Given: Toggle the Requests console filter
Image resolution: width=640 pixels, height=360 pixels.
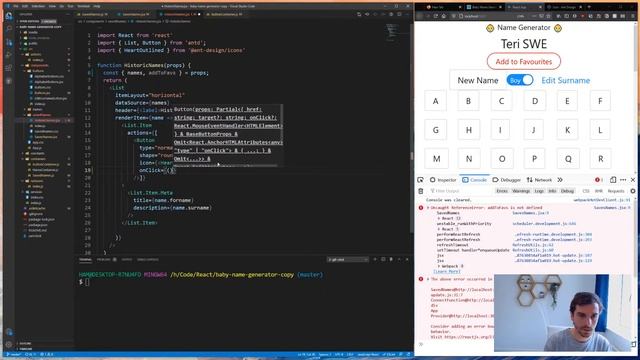Looking at the screenshot, I should [x=616, y=191].
